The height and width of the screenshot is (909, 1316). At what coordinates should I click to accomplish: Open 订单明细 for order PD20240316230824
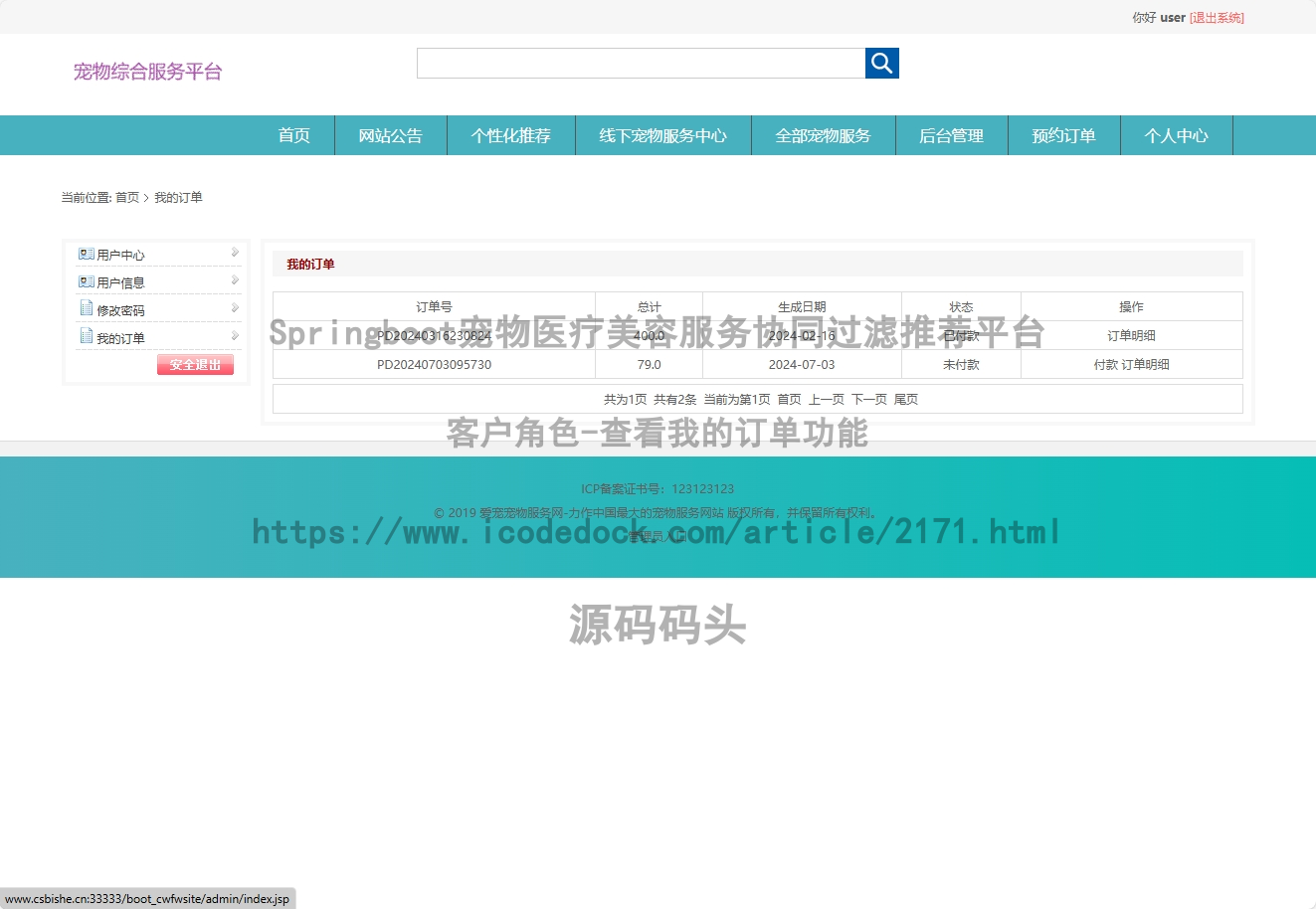click(1131, 336)
